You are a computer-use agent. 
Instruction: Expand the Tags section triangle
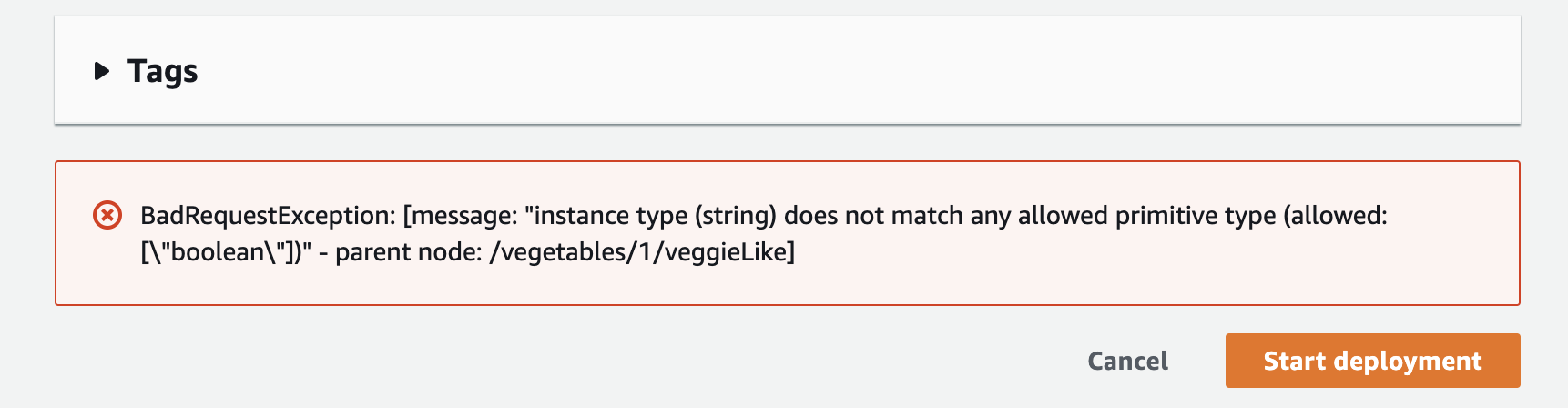(x=102, y=71)
